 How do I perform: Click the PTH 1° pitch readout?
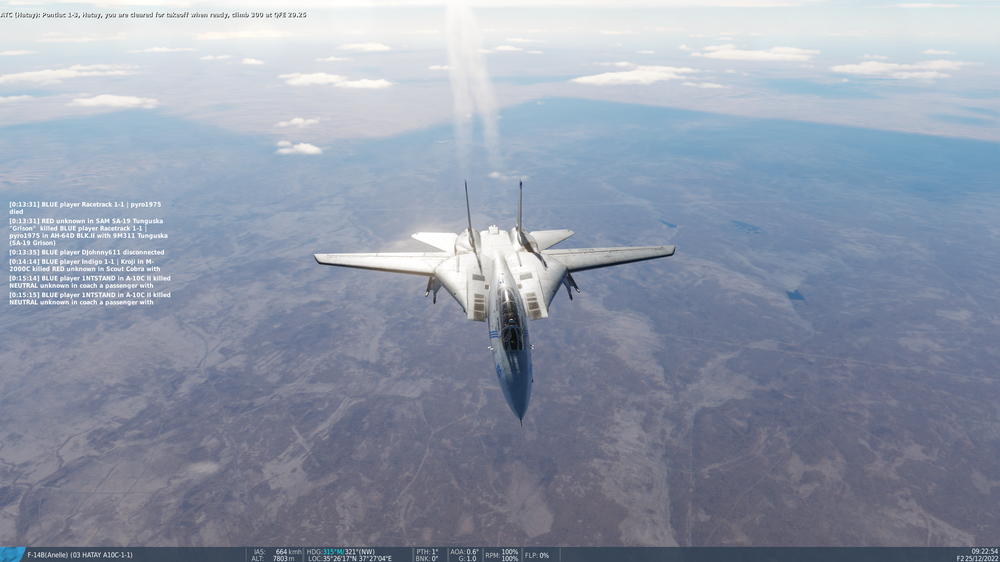427,552
